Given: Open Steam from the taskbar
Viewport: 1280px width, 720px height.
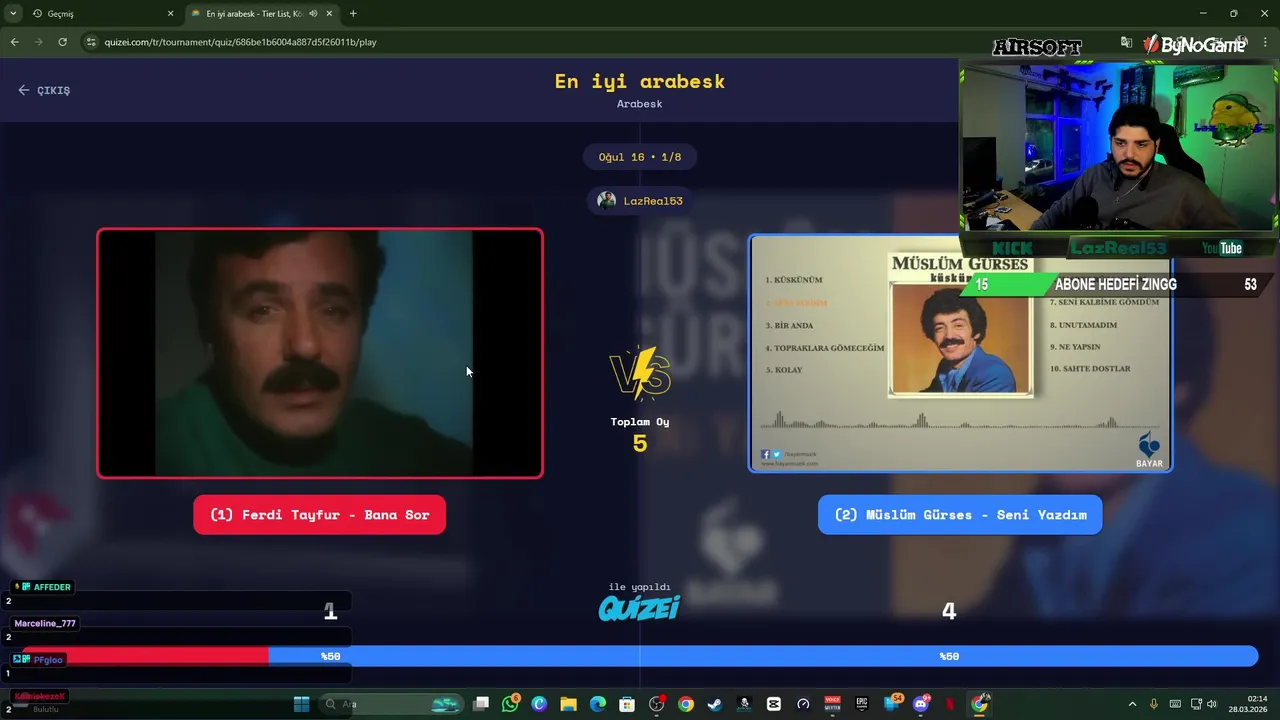Looking at the screenshot, I should 714,704.
